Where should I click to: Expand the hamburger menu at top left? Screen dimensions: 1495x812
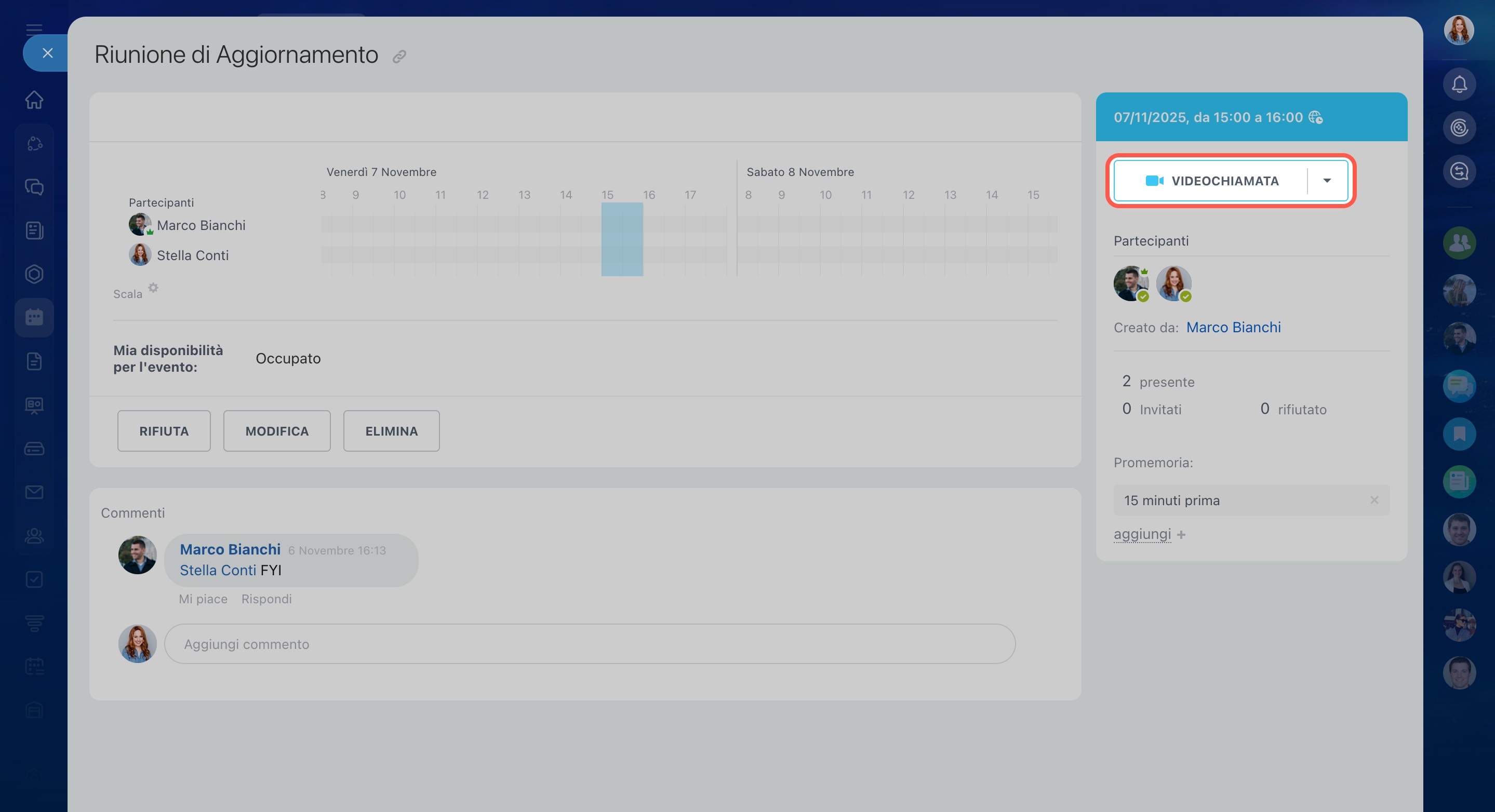click(34, 29)
